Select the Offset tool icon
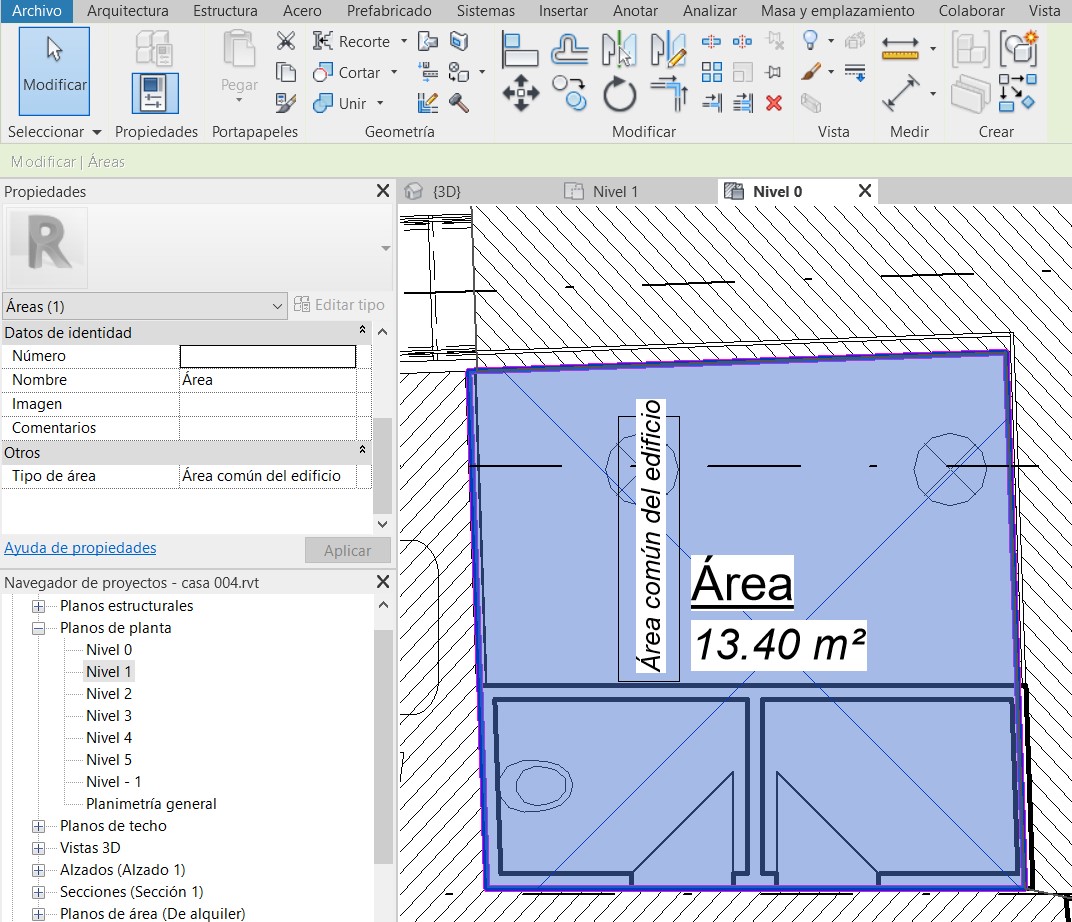Screen dimensions: 1072x922 pyautogui.click(x=570, y=48)
